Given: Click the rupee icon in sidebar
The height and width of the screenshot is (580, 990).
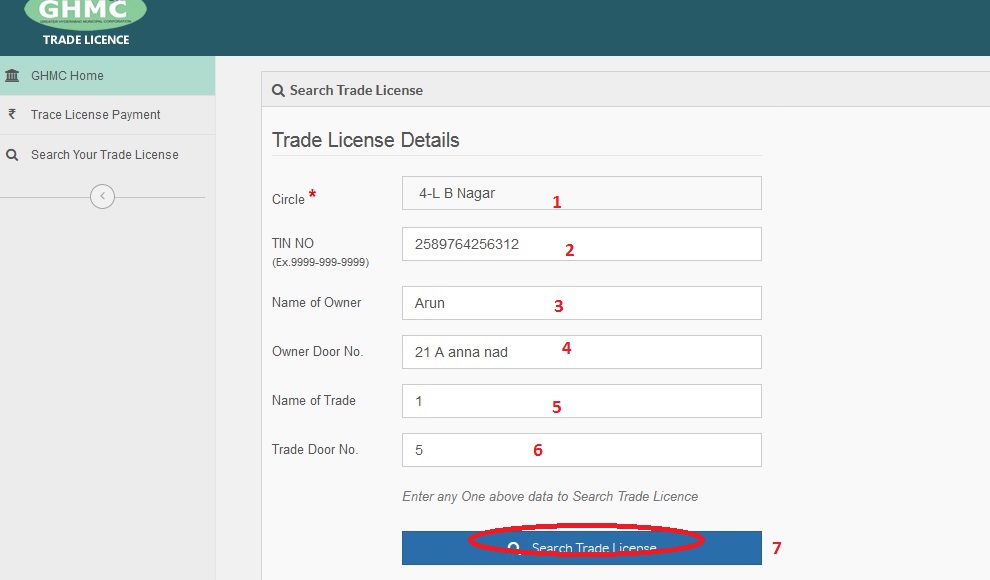Looking at the screenshot, I should tap(12, 115).
